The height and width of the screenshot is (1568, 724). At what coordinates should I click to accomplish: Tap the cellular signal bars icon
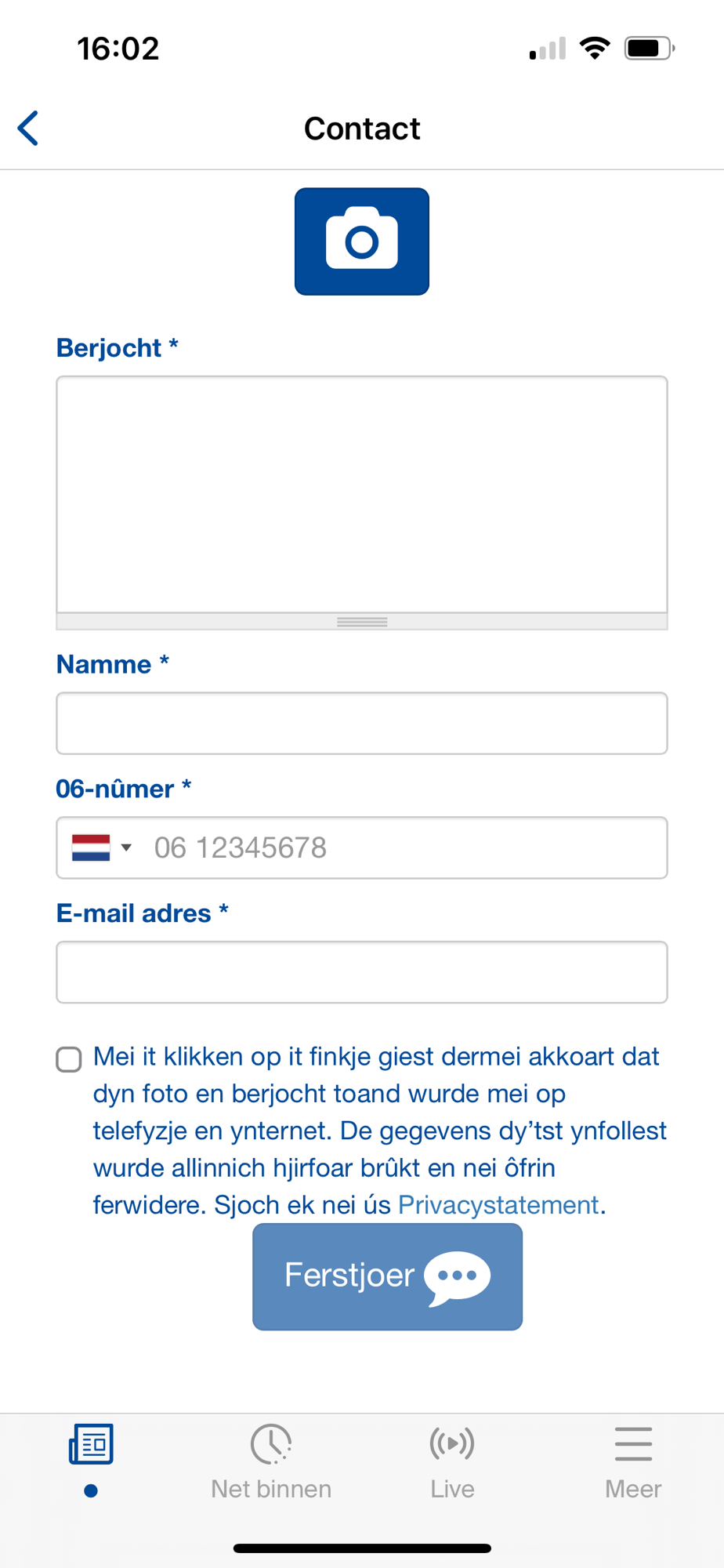click(548, 49)
